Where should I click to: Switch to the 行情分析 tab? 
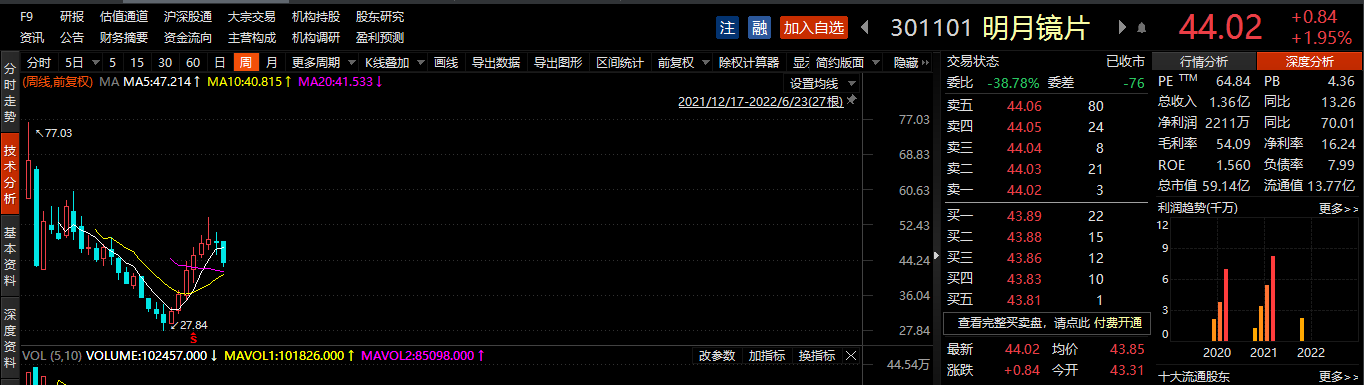click(x=1204, y=61)
